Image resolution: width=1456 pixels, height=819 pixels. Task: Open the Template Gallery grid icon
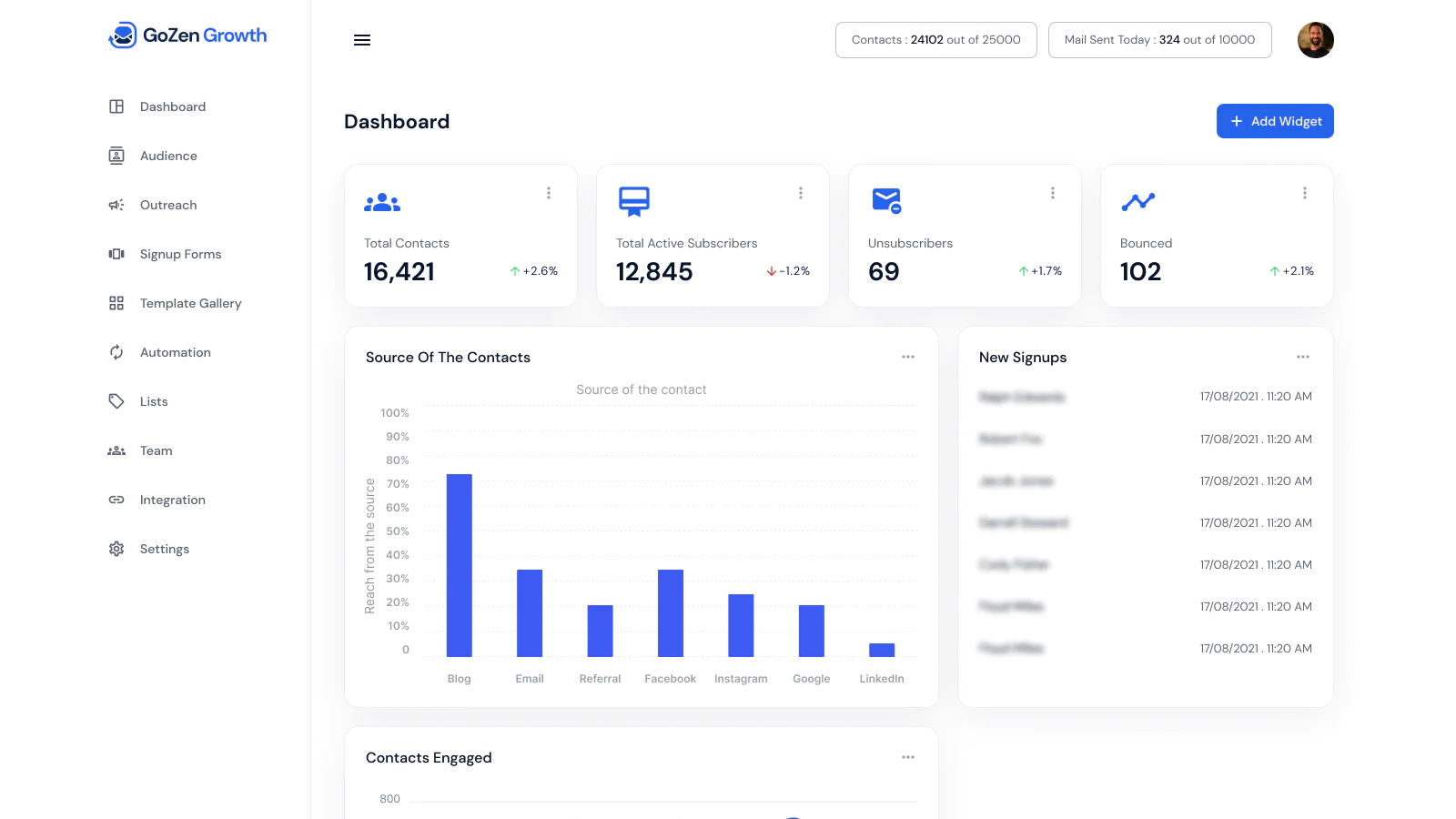tap(116, 303)
